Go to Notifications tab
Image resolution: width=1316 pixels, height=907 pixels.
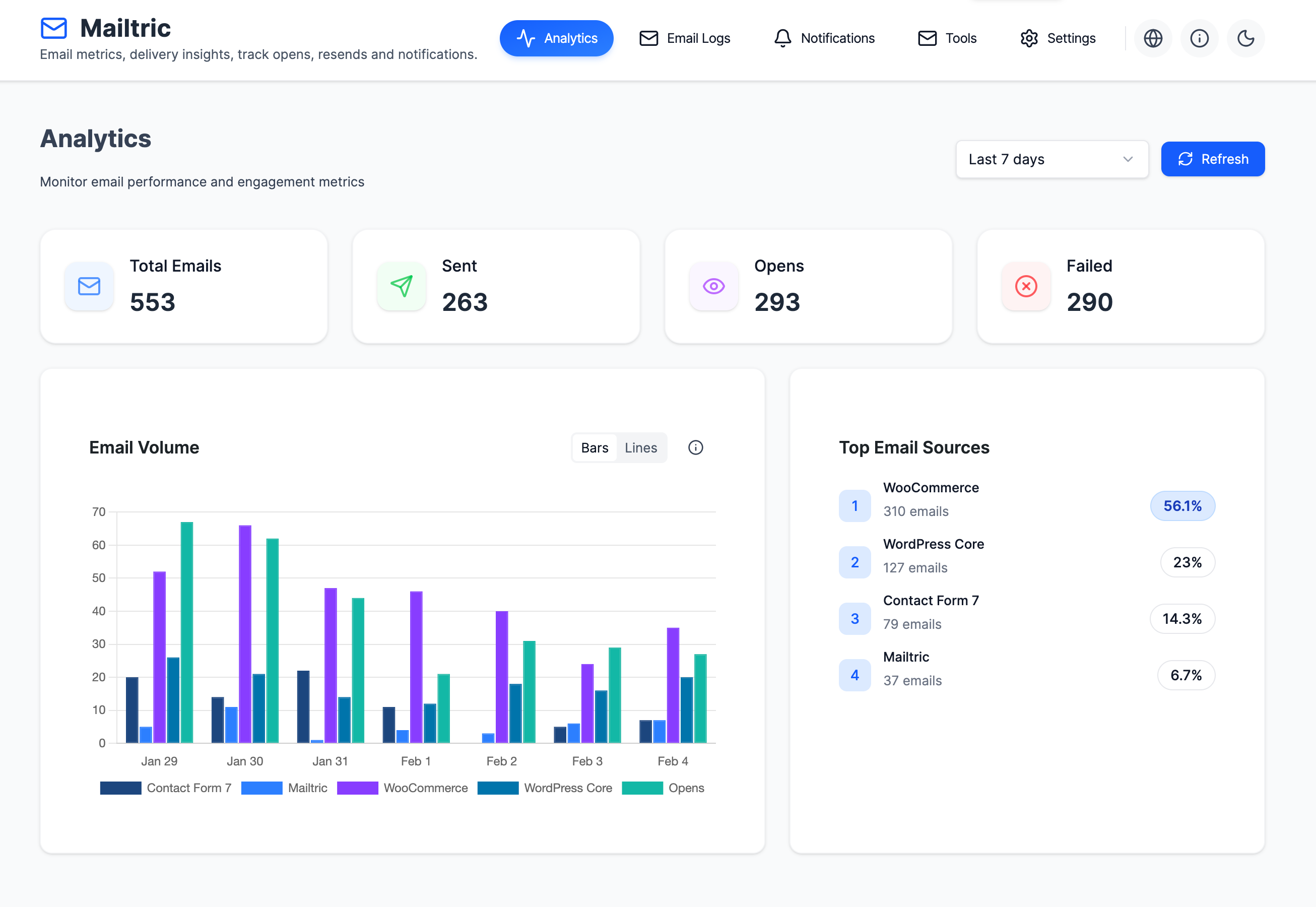[x=824, y=38]
